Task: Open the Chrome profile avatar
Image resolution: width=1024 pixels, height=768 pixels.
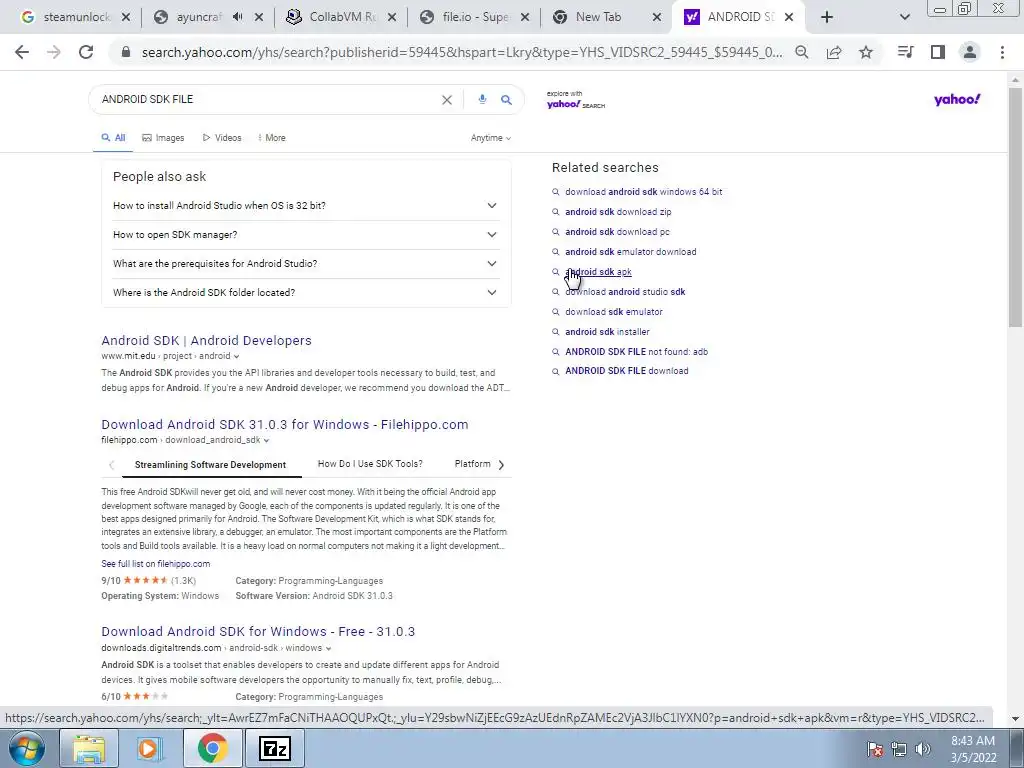Action: tap(970, 52)
